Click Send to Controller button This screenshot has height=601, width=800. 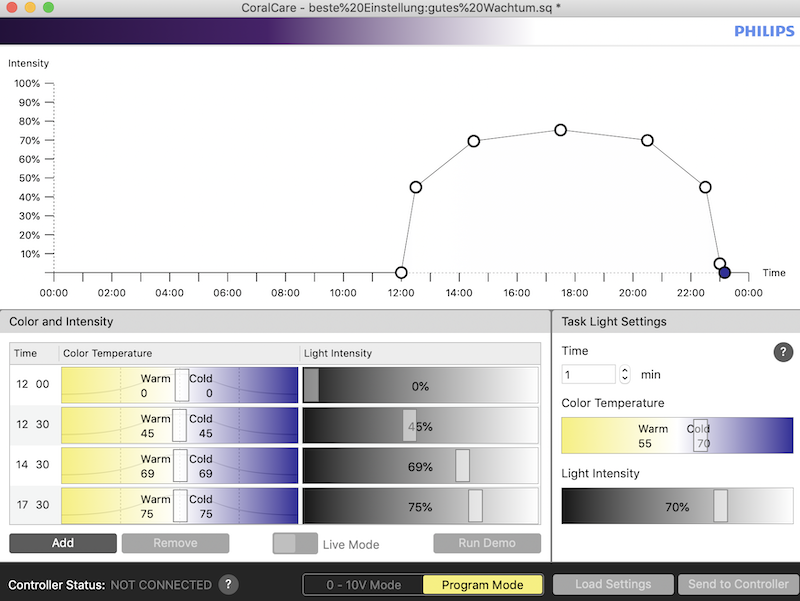[734, 584]
